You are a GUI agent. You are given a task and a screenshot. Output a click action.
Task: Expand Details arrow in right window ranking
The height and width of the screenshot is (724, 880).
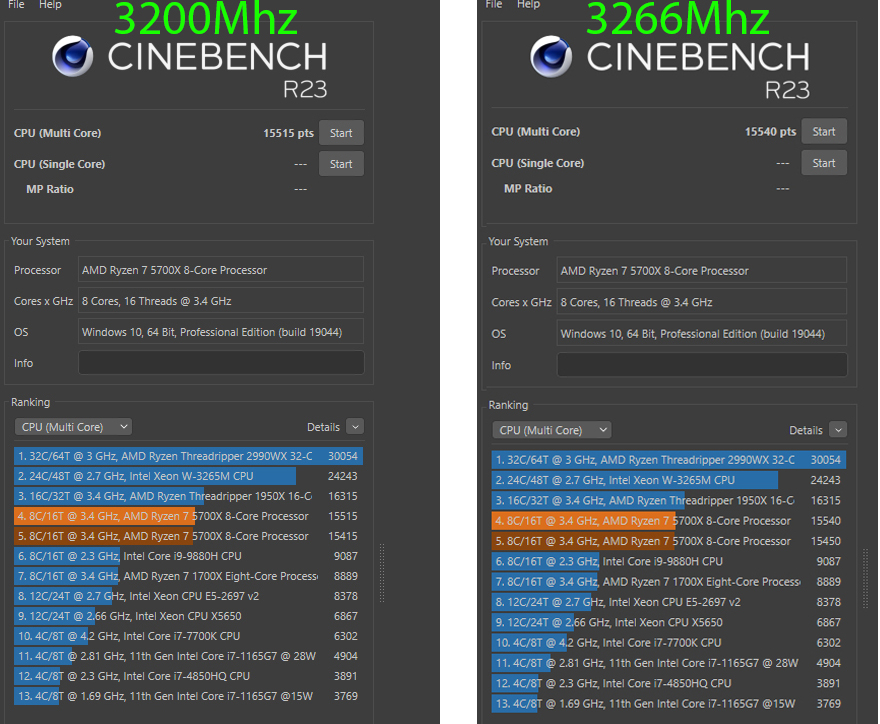(x=838, y=430)
